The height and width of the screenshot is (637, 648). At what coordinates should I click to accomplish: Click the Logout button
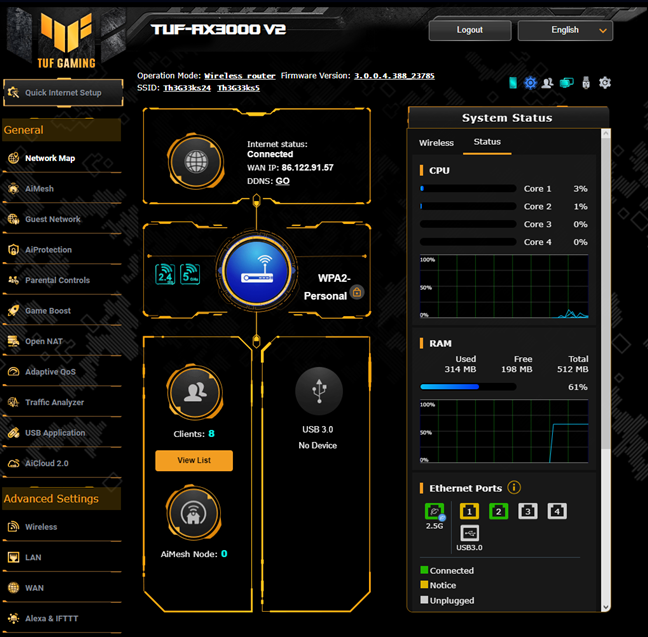[x=470, y=30]
